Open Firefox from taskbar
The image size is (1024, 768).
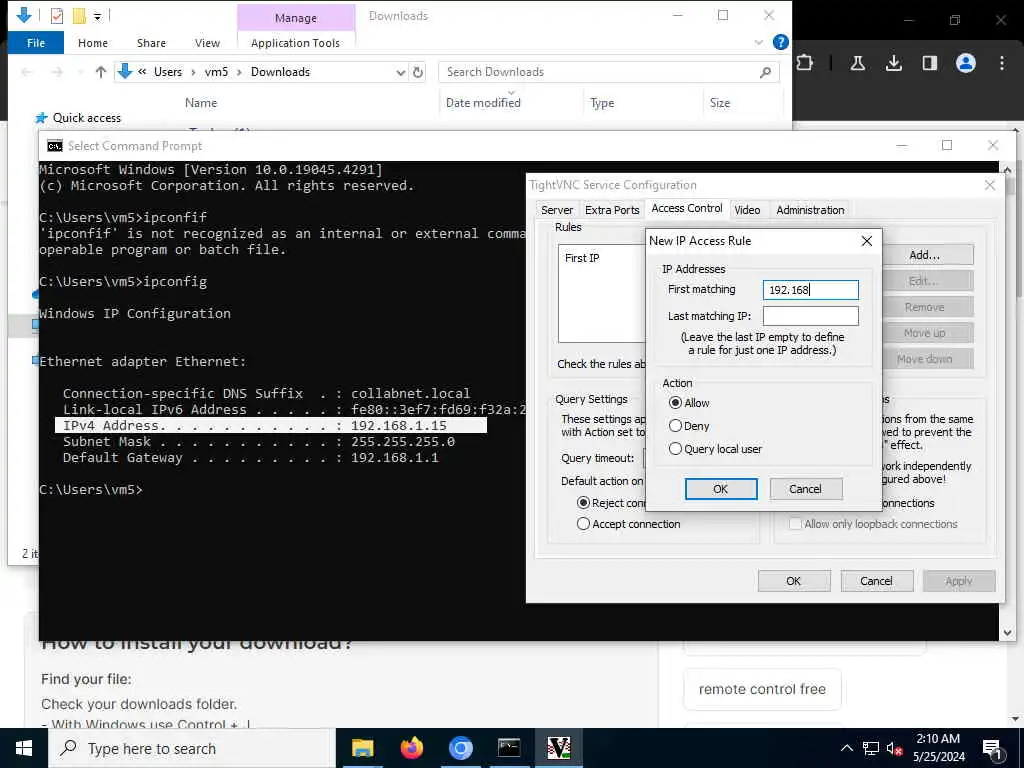411,748
